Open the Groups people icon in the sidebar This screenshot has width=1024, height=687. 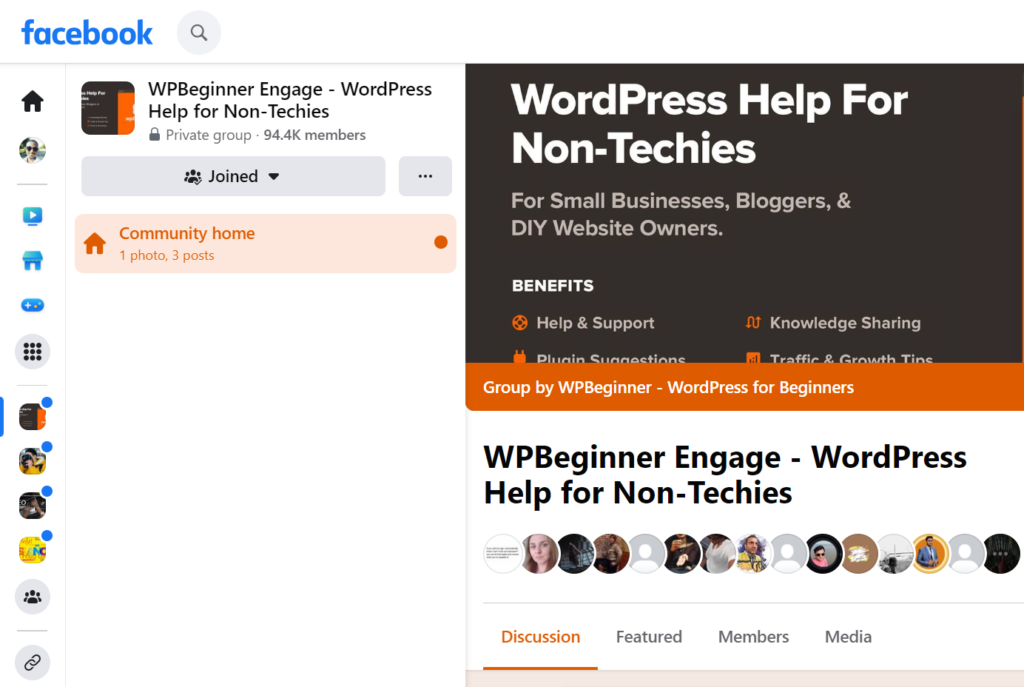(33, 597)
